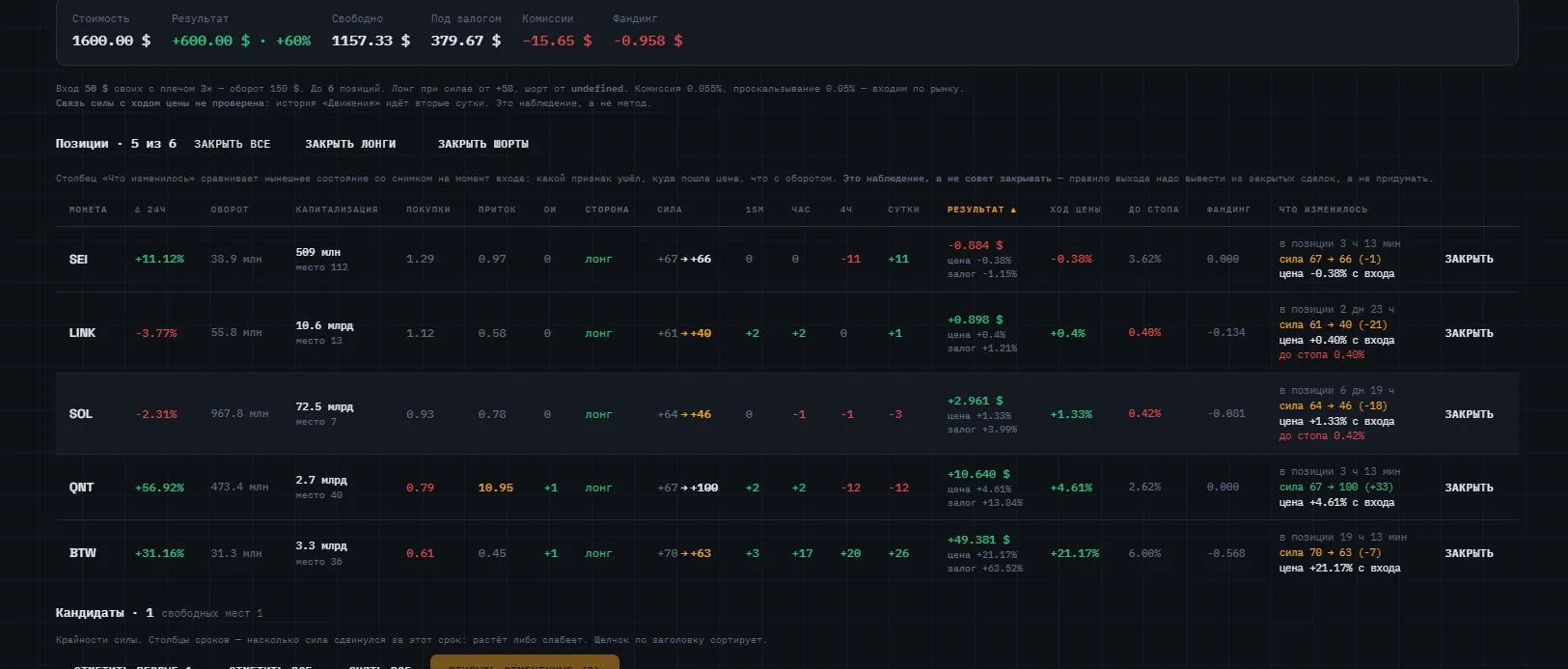Sort by the ПРИТОК column header
This screenshot has width=1568, height=669.
(497, 209)
